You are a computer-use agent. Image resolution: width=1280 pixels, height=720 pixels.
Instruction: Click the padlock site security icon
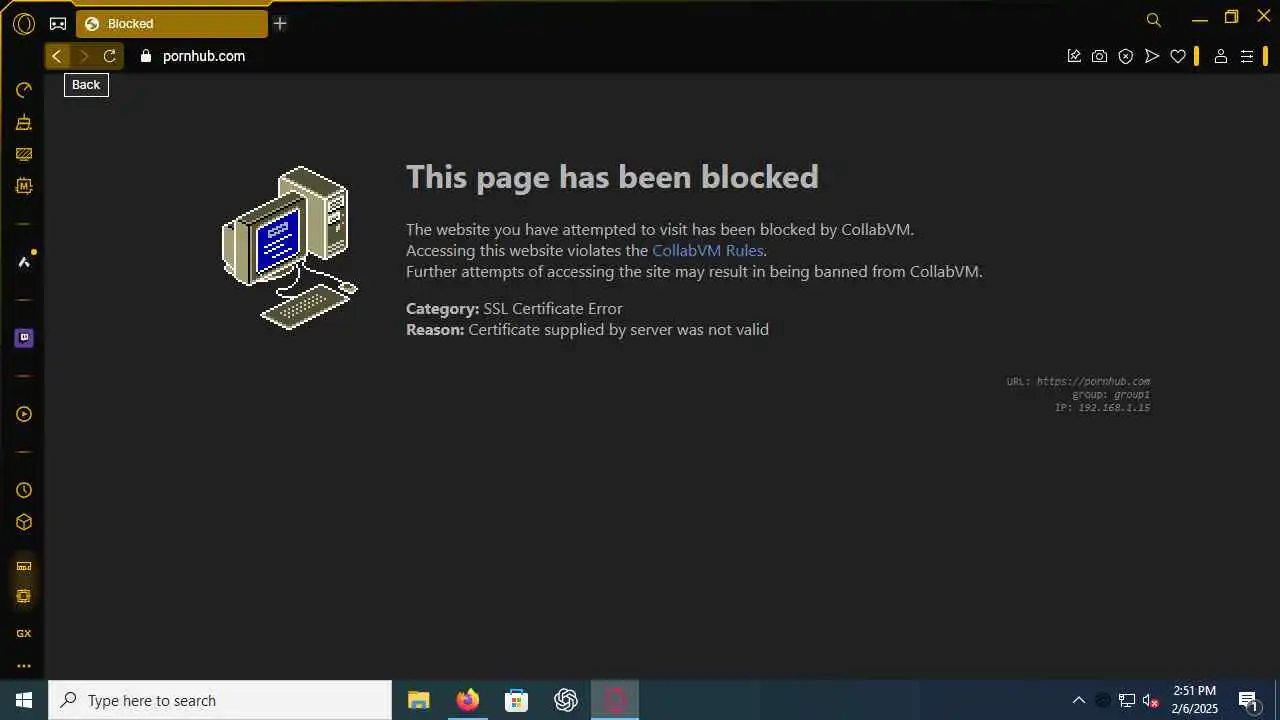(146, 56)
